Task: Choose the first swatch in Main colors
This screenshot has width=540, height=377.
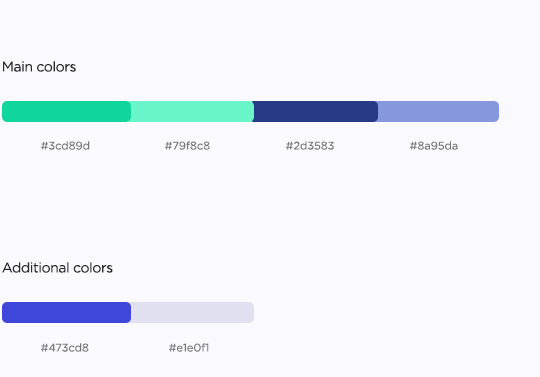Action: pos(66,112)
